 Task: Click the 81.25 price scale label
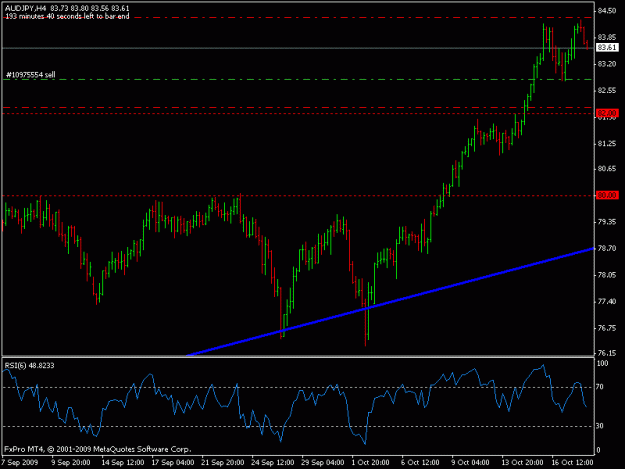(x=607, y=143)
